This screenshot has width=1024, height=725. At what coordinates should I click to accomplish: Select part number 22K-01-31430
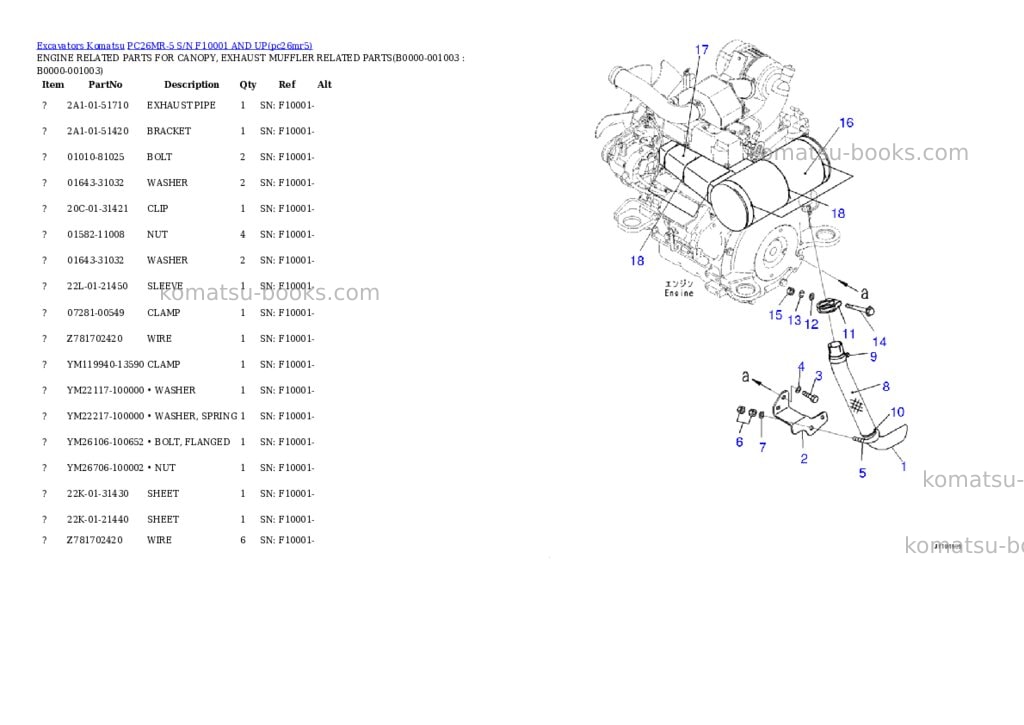pyautogui.click(x=98, y=494)
